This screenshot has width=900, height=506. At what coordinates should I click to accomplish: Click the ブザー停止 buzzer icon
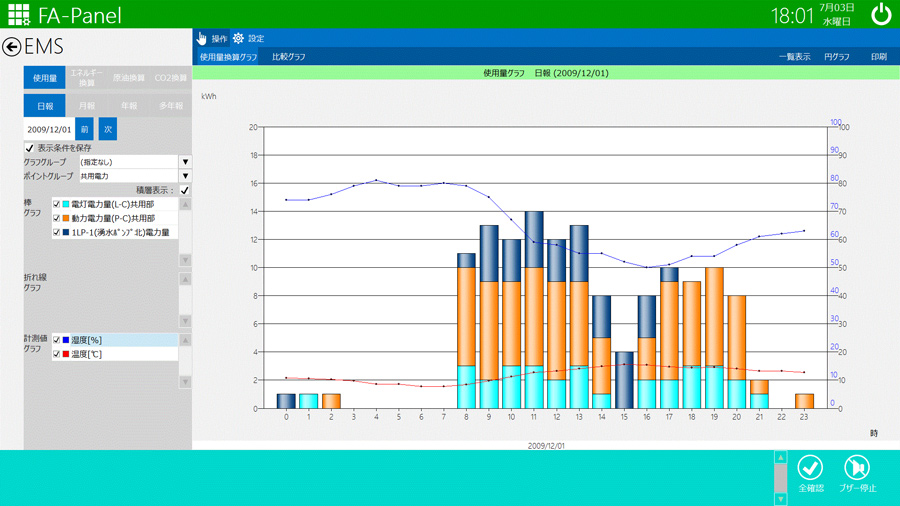(857, 468)
